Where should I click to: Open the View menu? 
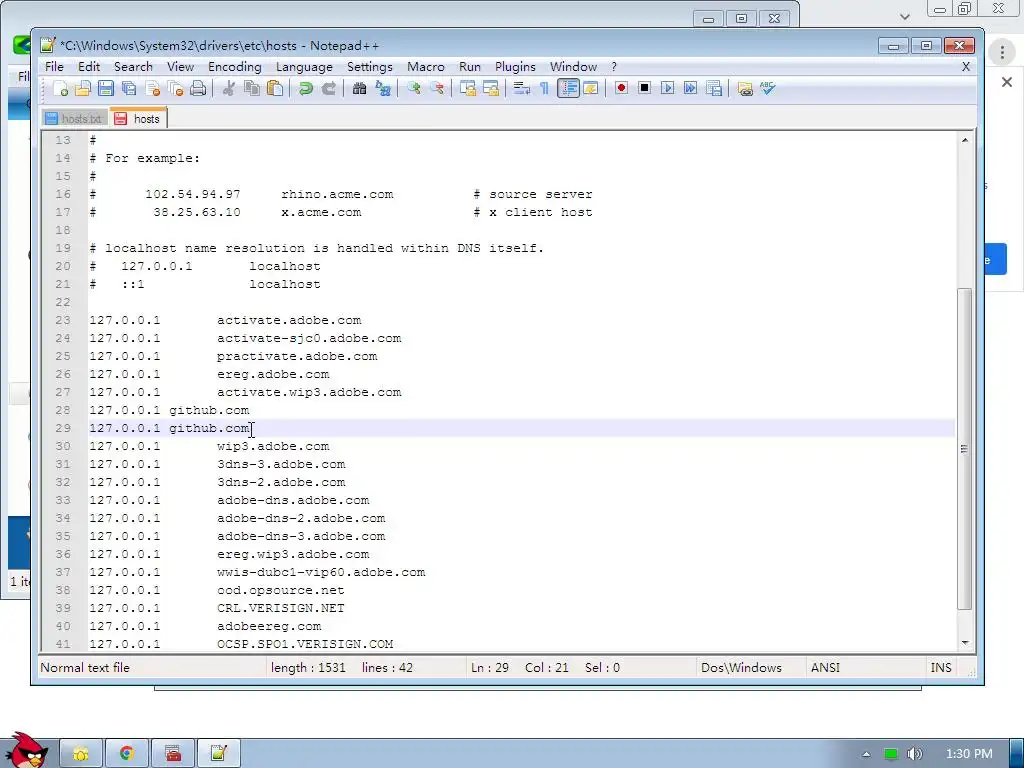pyautogui.click(x=180, y=67)
